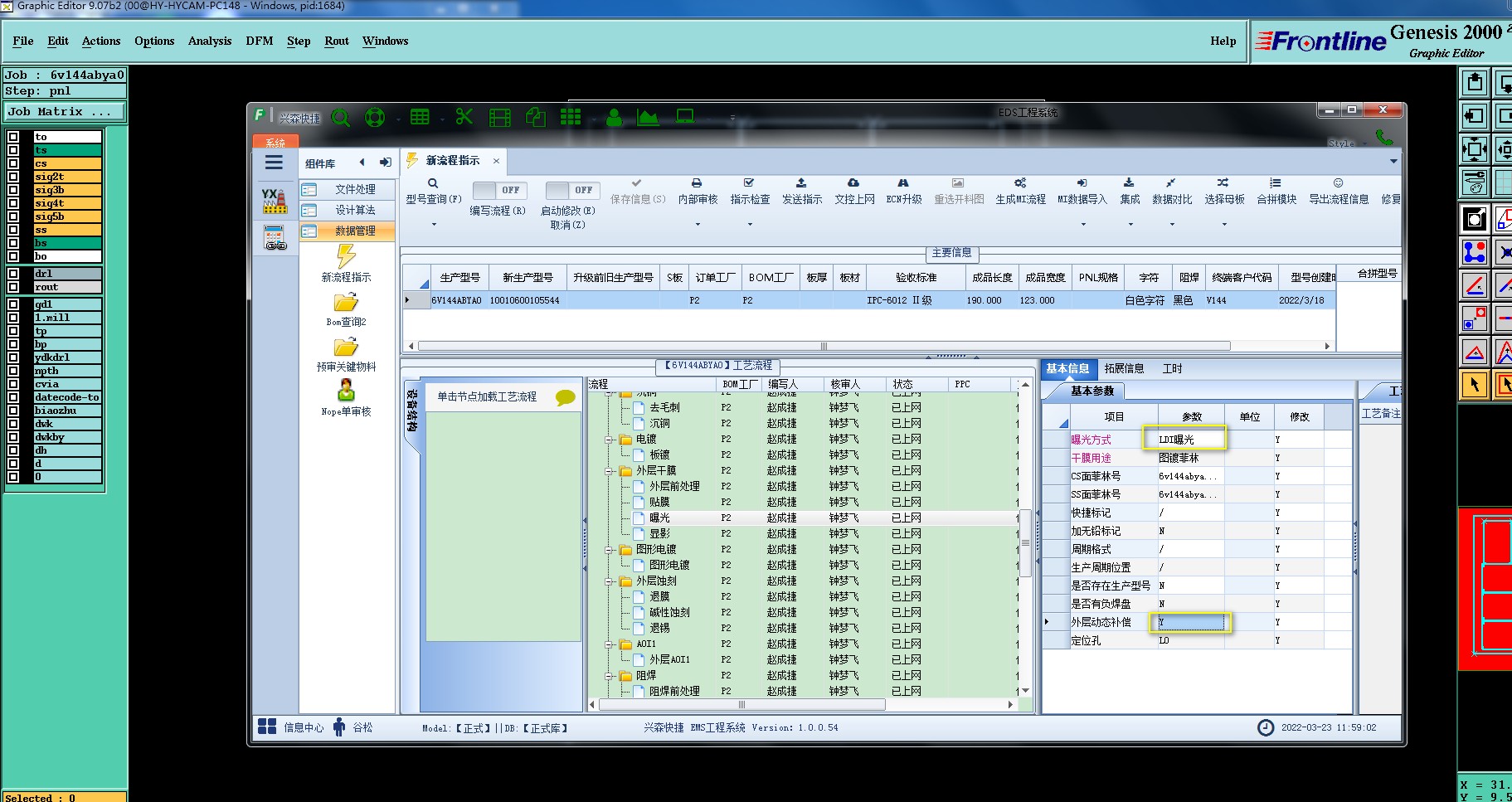
Task: Toggle the 'cs' layer checkbox
Action: [13, 163]
